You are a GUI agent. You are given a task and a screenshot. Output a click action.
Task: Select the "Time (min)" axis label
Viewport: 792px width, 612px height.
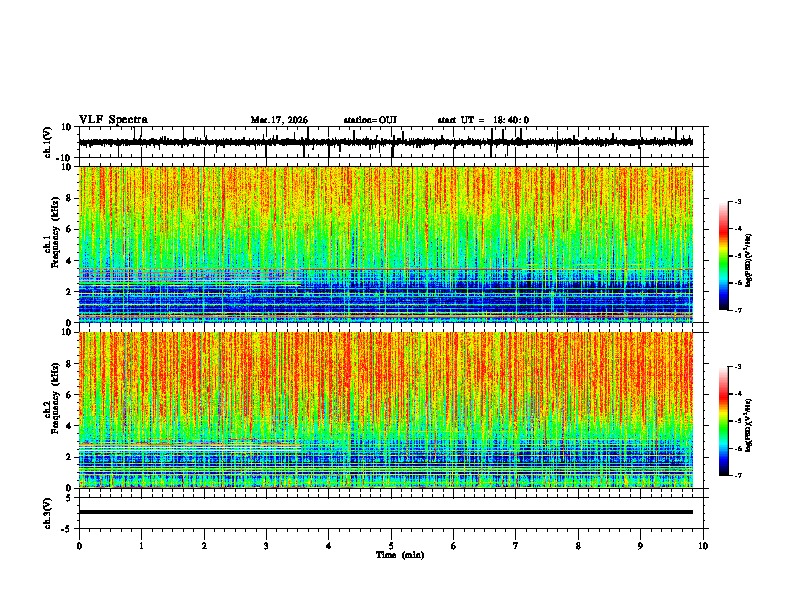(x=400, y=555)
